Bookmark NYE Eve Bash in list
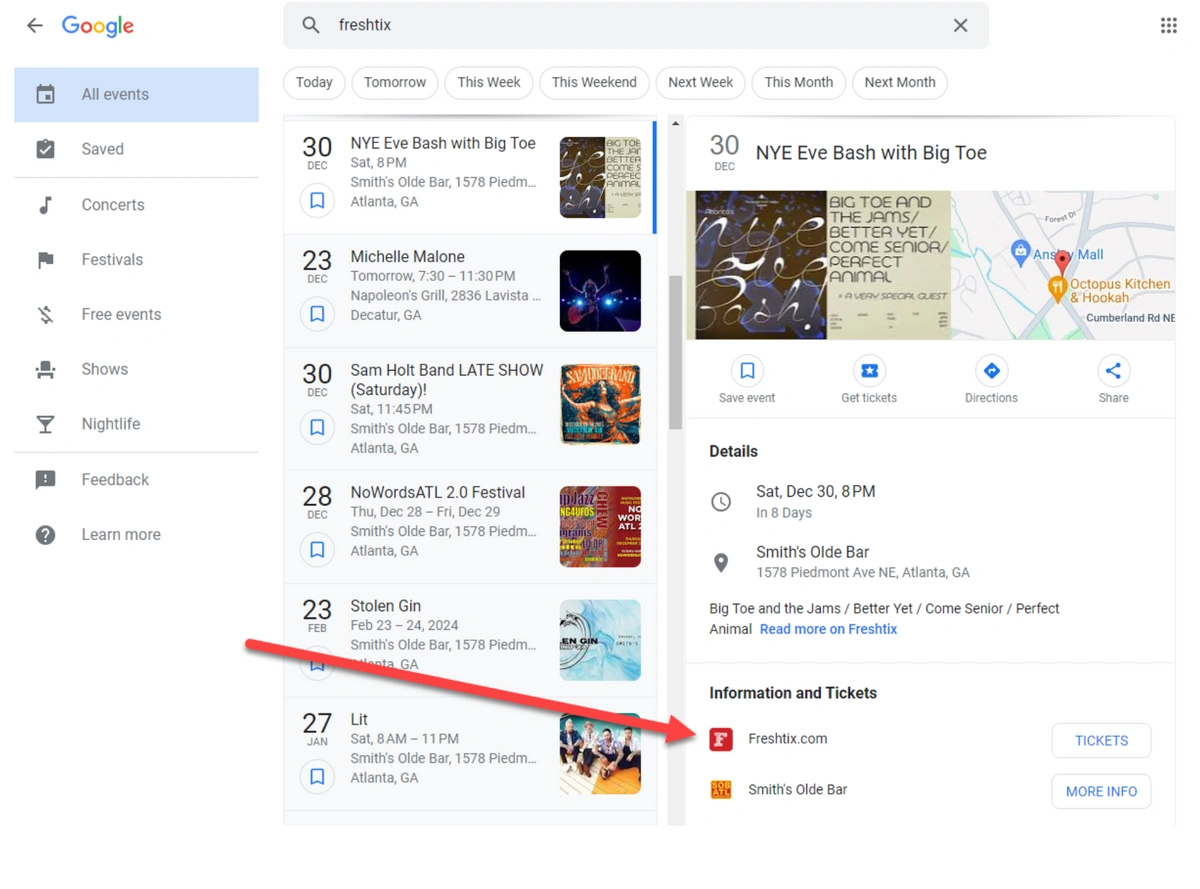The height and width of the screenshot is (889, 1200). coord(317,201)
